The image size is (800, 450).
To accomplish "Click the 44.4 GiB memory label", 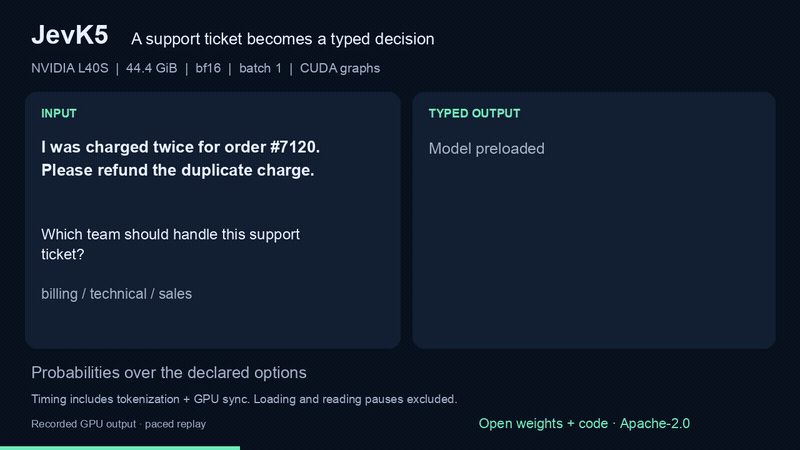I will tap(152, 68).
